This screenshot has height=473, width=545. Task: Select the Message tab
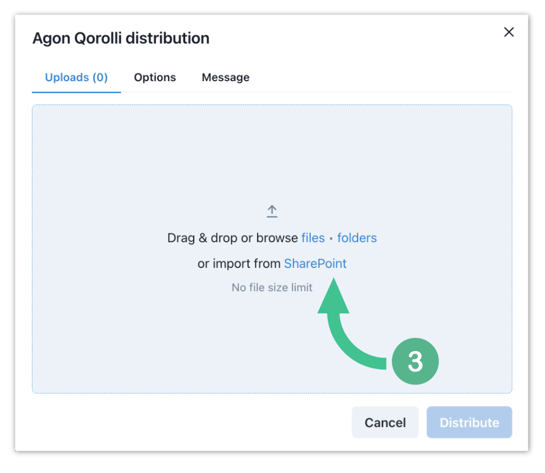pyautogui.click(x=226, y=77)
